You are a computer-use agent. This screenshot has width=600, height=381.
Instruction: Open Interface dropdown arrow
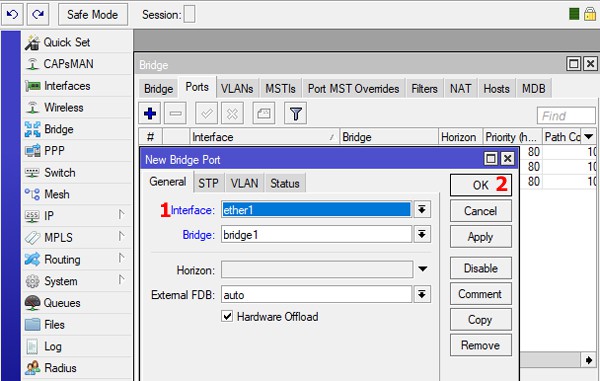422,210
